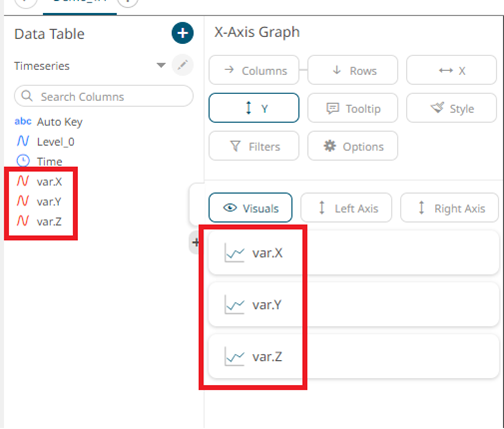Open the Tooltip shelf button

tap(352, 108)
